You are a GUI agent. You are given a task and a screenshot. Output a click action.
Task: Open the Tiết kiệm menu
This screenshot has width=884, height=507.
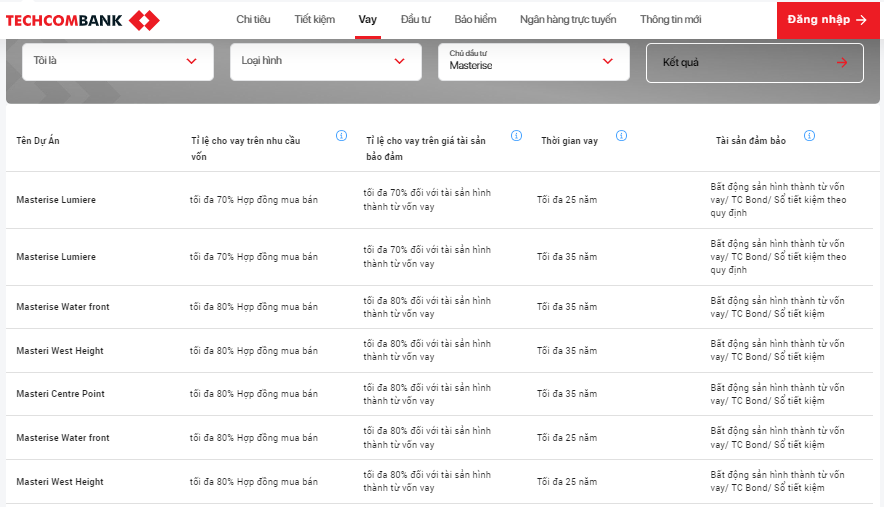click(x=315, y=19)
